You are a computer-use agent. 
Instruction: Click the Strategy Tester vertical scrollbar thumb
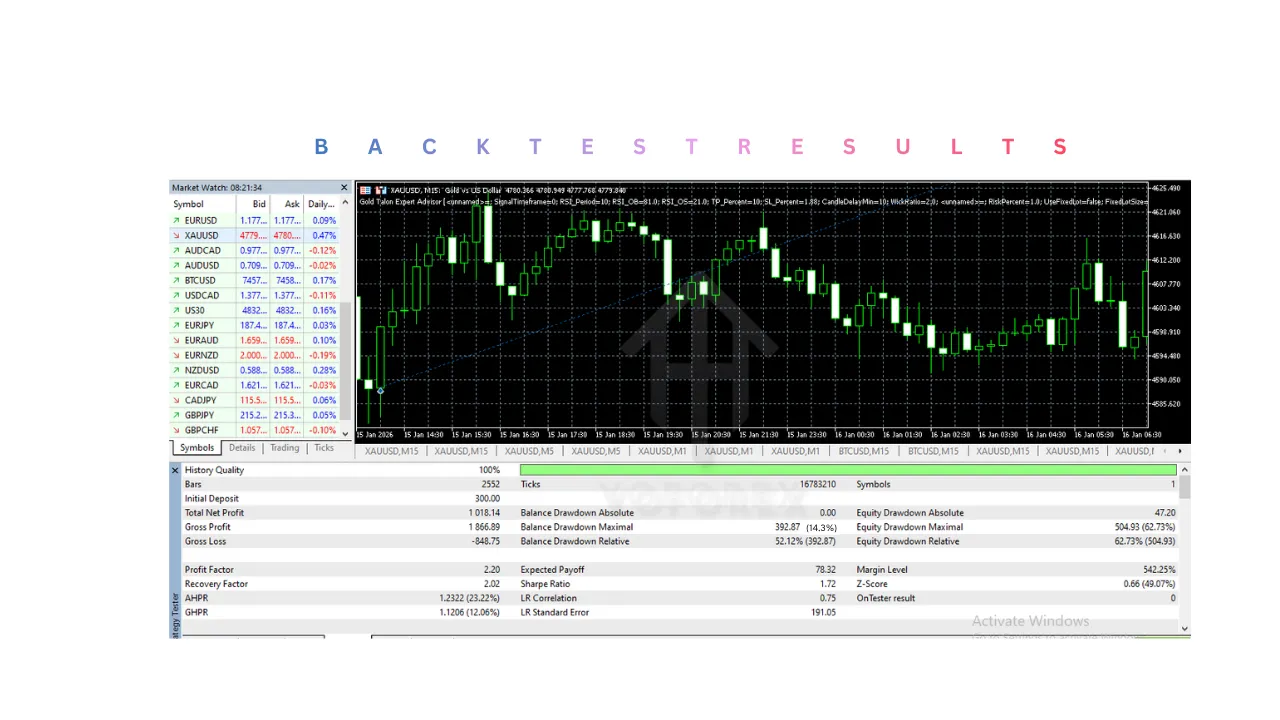[1185, 487]
